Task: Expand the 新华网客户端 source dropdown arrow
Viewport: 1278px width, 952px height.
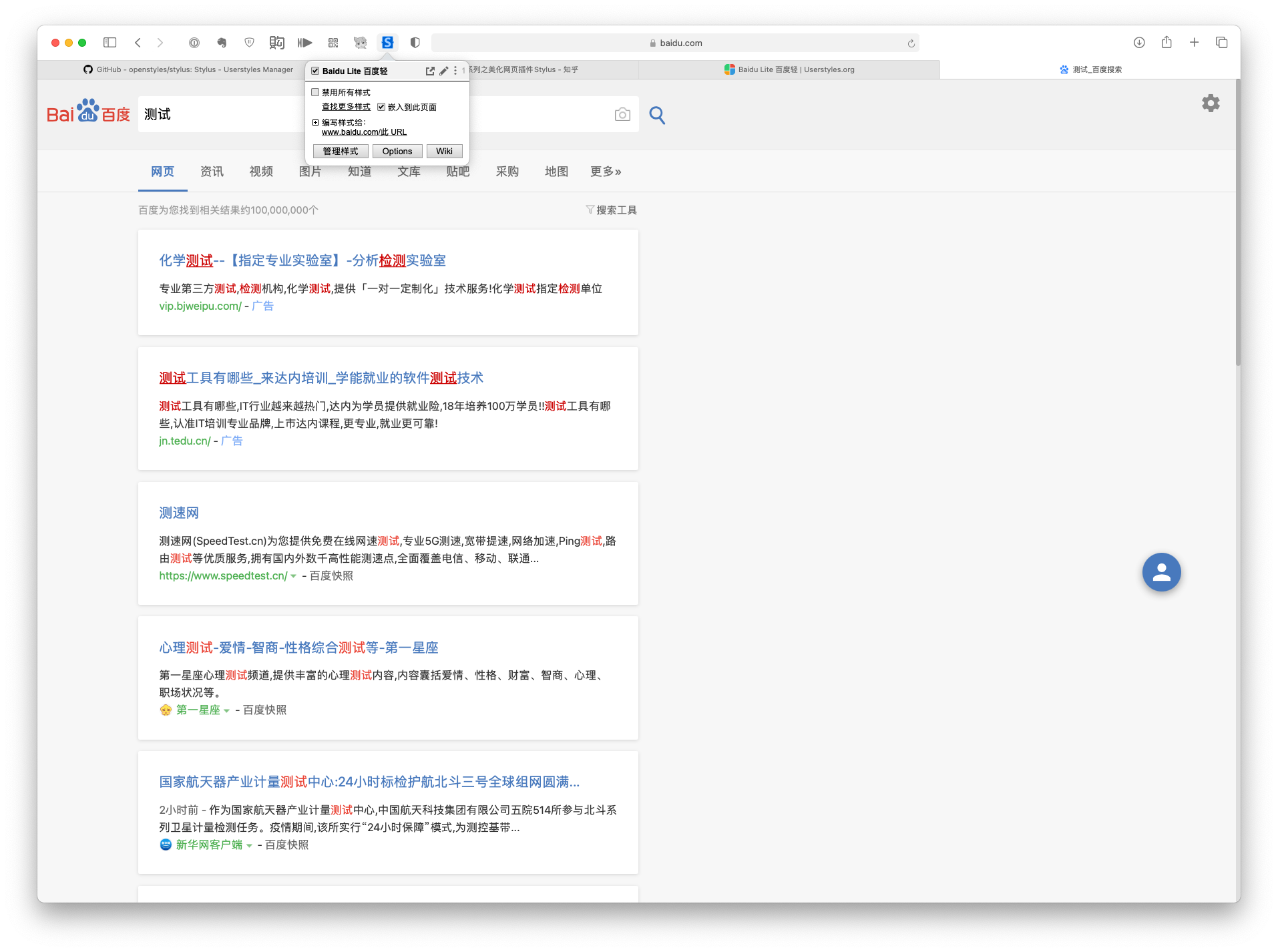Action: coord(249,845)
